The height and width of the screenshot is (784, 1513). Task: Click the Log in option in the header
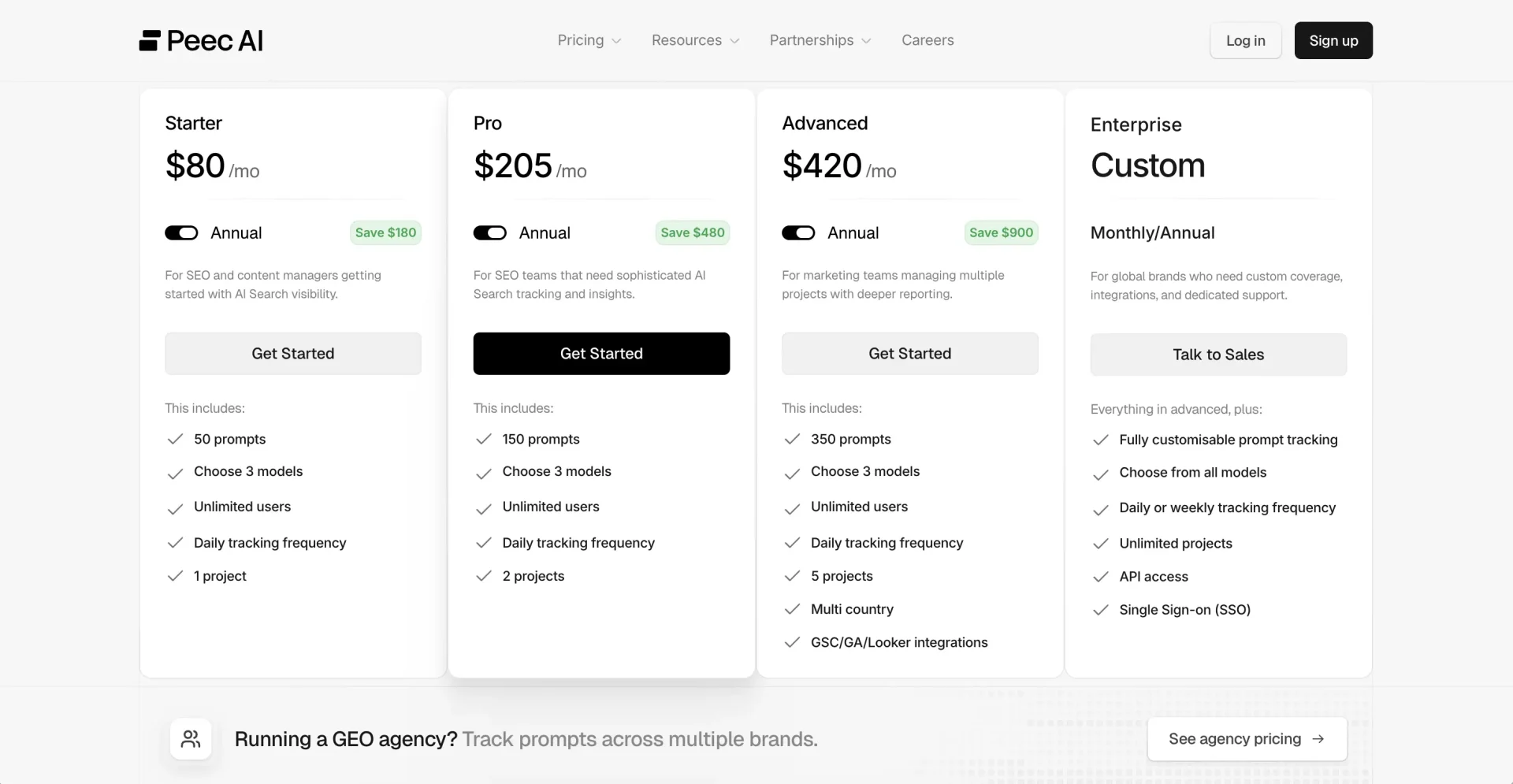[x=1245, y=40]
